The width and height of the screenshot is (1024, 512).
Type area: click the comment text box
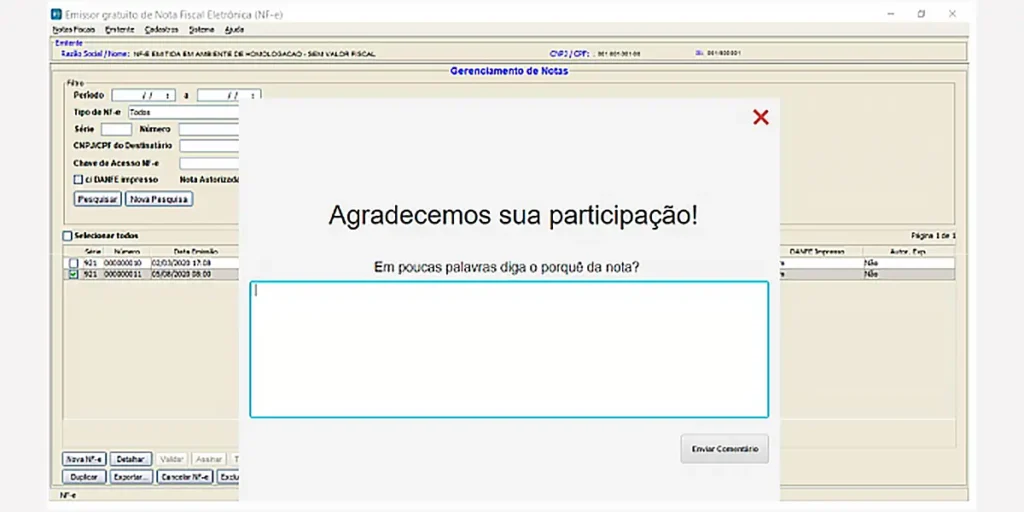point(508,348)
